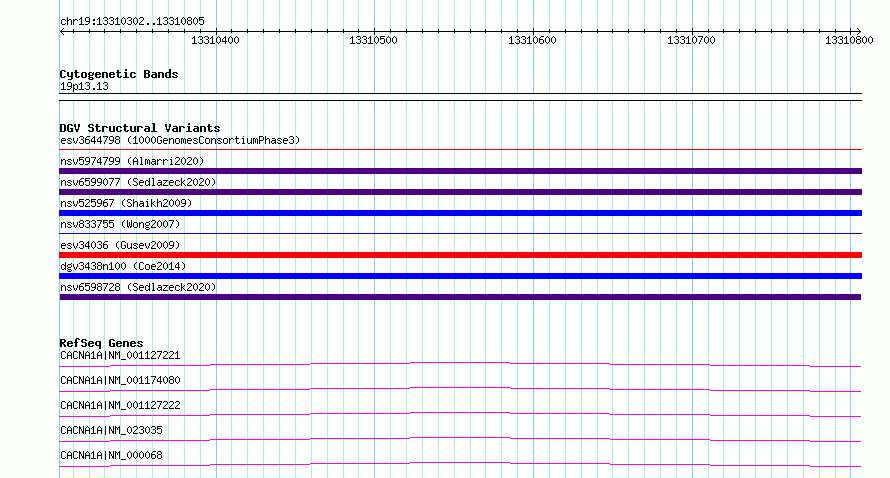Screen dimensions: 890x478
Task: Click the ruler tick labeled 13310500
Action: pyautogui.click(x=373, y=40)
